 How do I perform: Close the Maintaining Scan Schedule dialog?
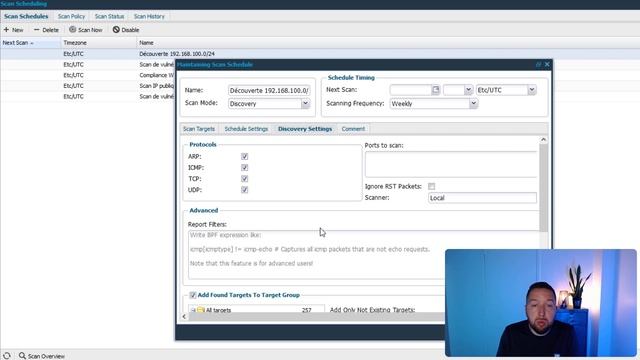pos(547,64)
